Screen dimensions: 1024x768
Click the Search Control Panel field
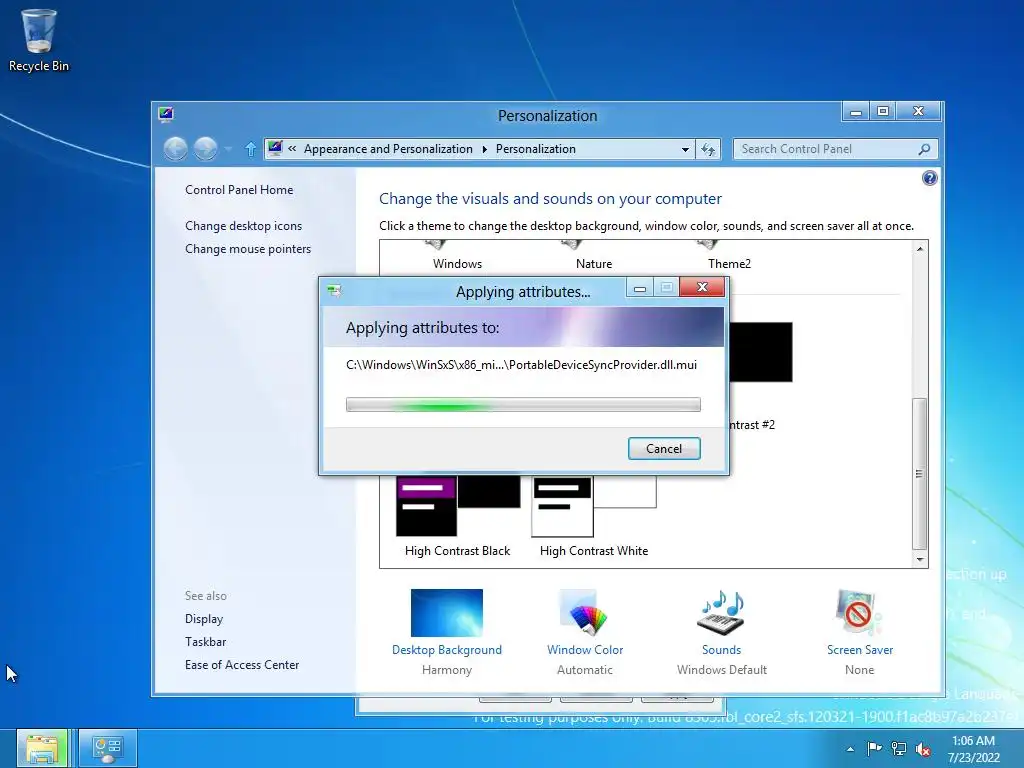(x=835, y=149)
